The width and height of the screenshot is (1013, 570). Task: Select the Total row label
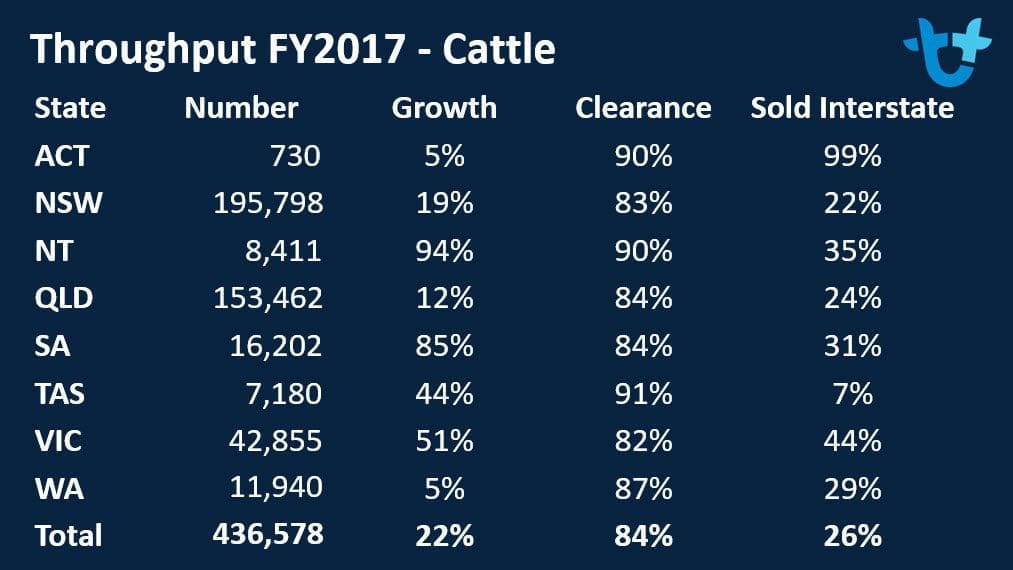68,536
